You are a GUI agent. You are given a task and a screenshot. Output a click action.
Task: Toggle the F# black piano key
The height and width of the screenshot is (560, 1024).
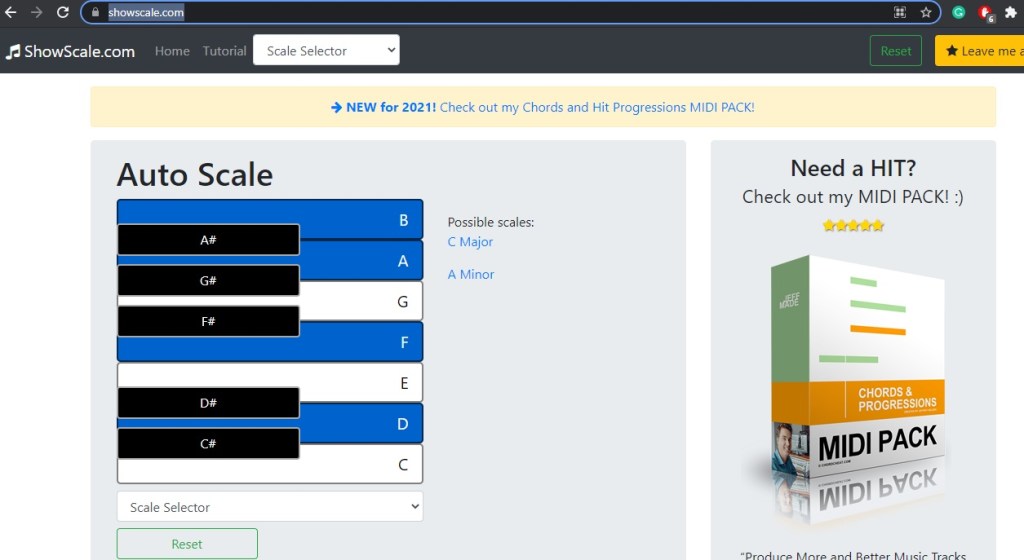[208, 321]
